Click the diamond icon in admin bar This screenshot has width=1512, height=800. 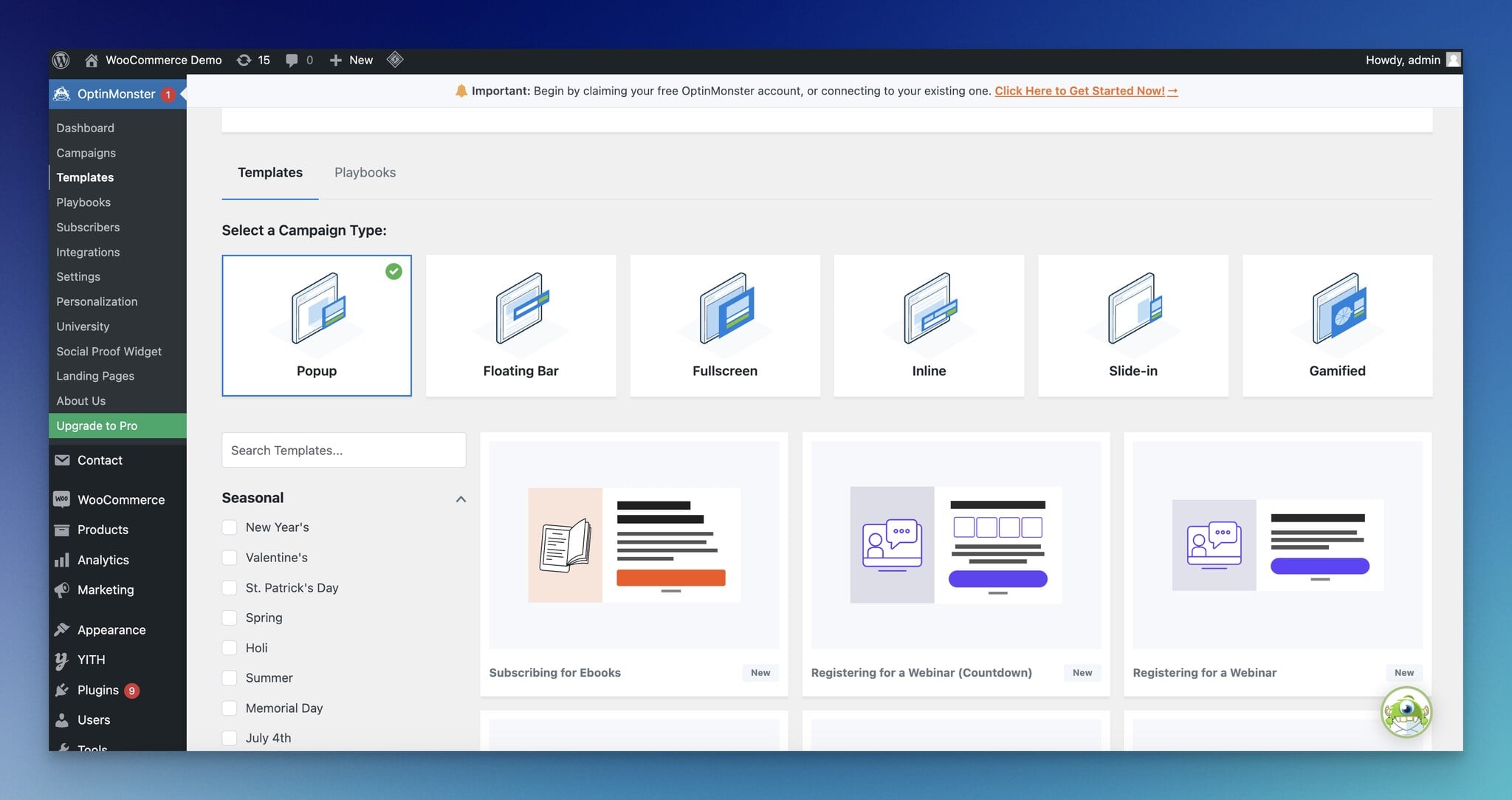395,59
